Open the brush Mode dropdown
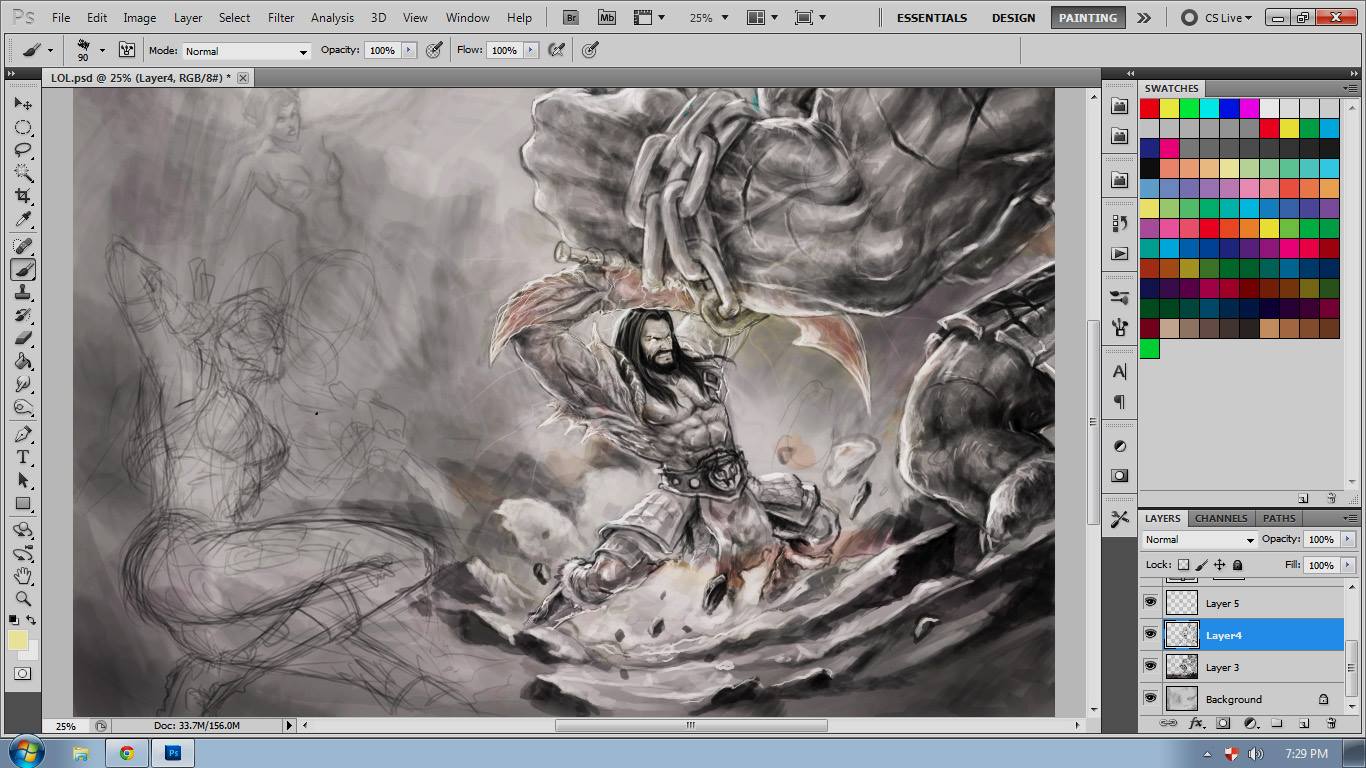1366x768 pixels. pos(246,51)
